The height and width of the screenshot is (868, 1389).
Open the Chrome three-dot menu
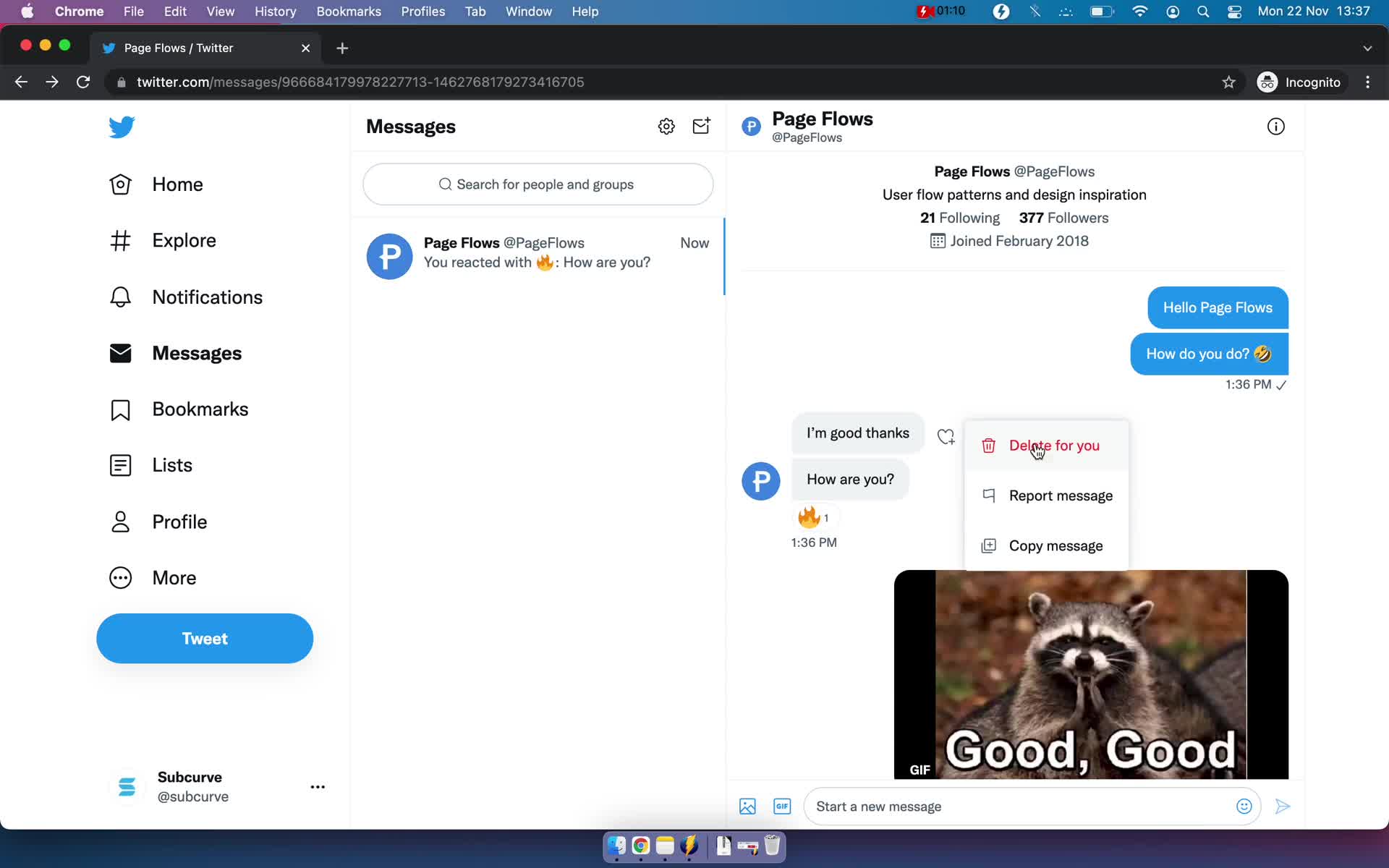[x=1367, y=82]
